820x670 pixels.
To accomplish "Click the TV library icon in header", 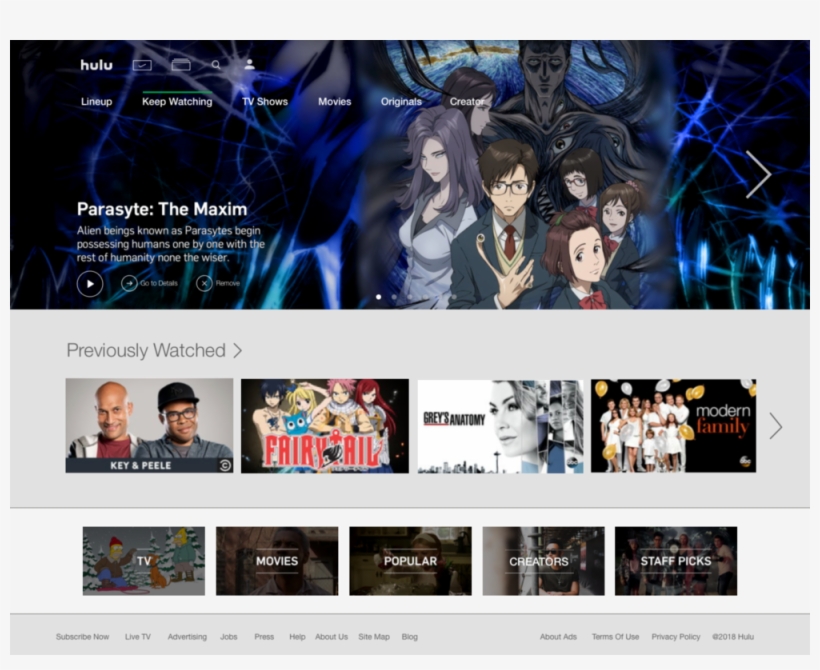I will coord(181,63).
